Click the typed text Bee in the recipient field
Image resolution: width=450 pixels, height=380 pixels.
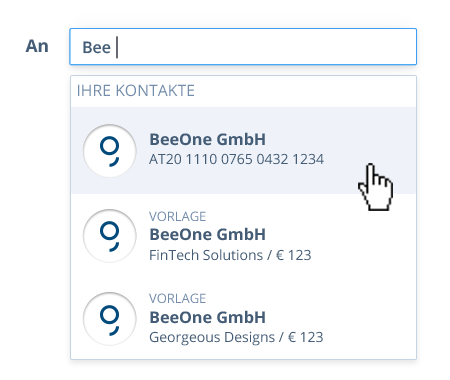[x=96, y=47]
